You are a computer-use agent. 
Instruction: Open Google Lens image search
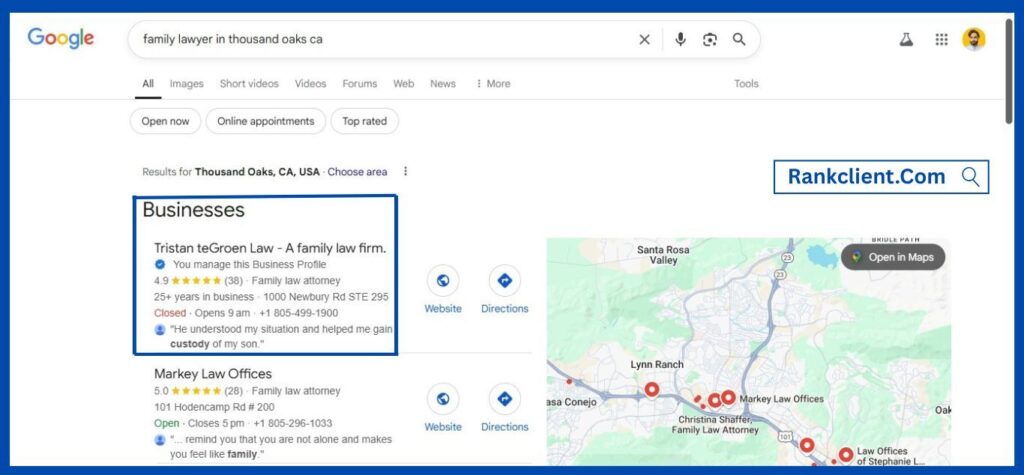pos(710,39)
